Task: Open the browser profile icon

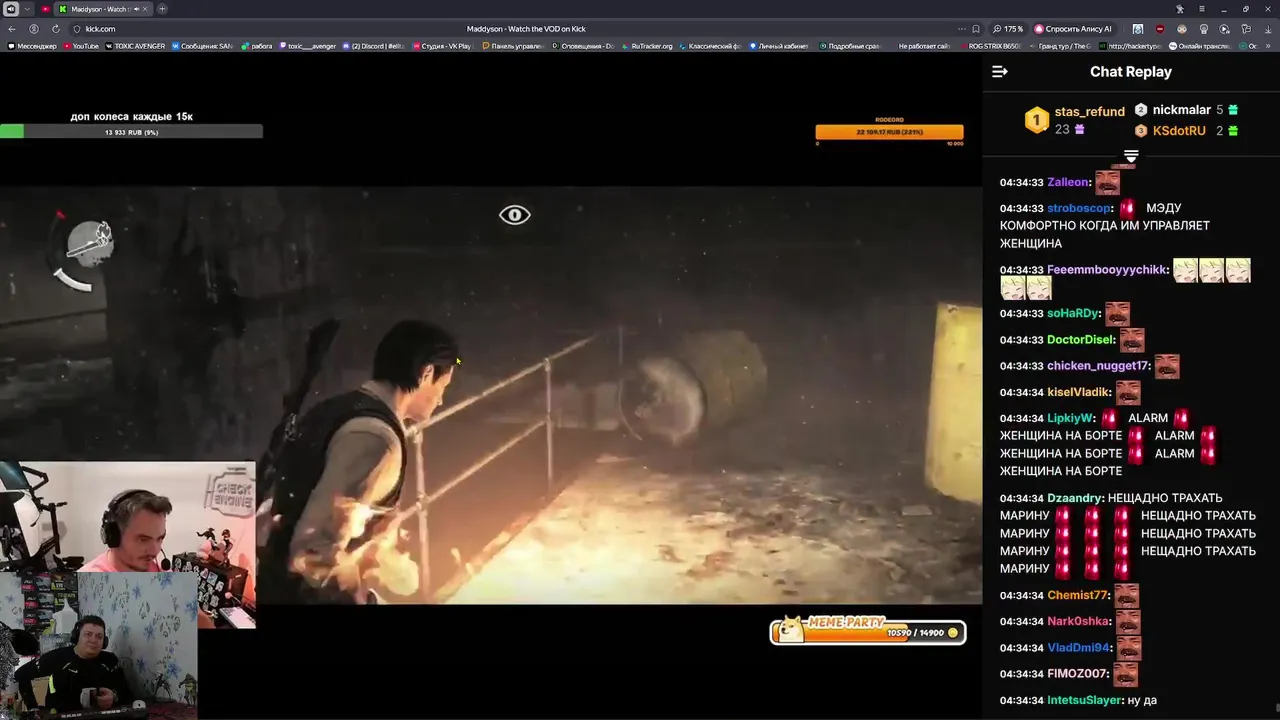Action: pos(34,29)
